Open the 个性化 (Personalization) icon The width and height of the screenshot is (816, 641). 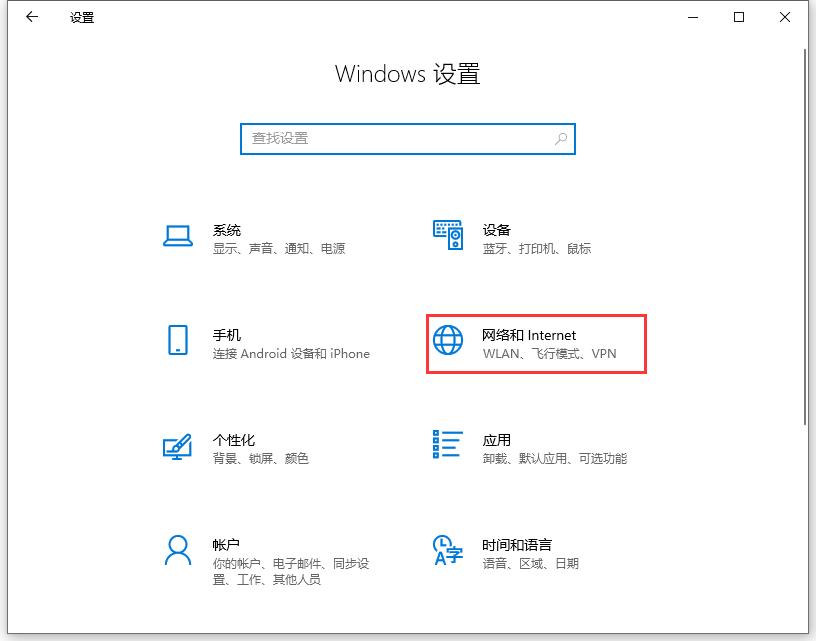(177, 447)
